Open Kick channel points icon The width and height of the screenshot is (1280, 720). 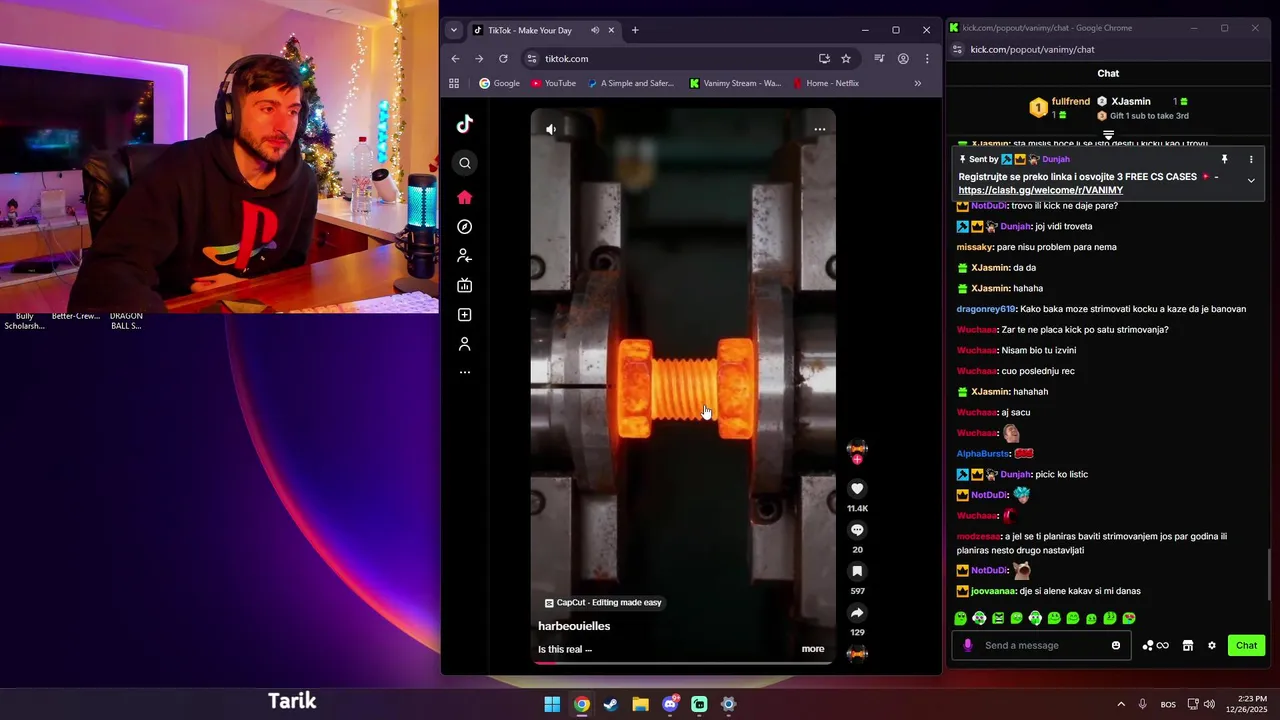coord(1155,645)
